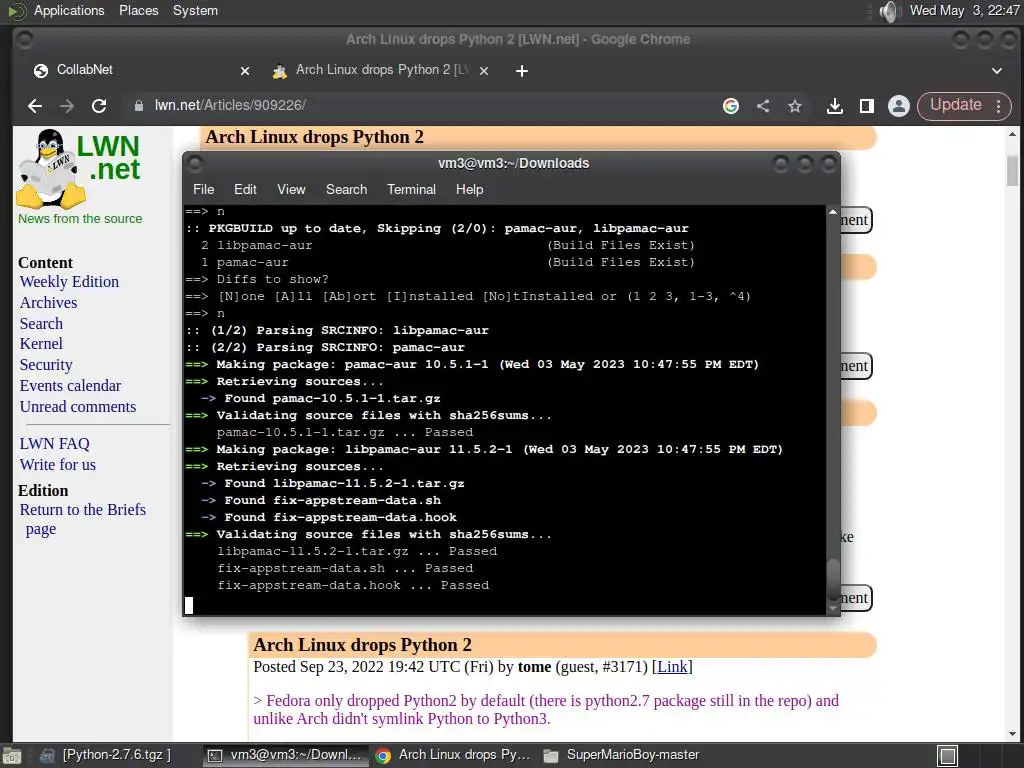This screenshot has height=768, width=1024.
Task: Open a new Chrome tab
Action: click(x=522, y=71)
